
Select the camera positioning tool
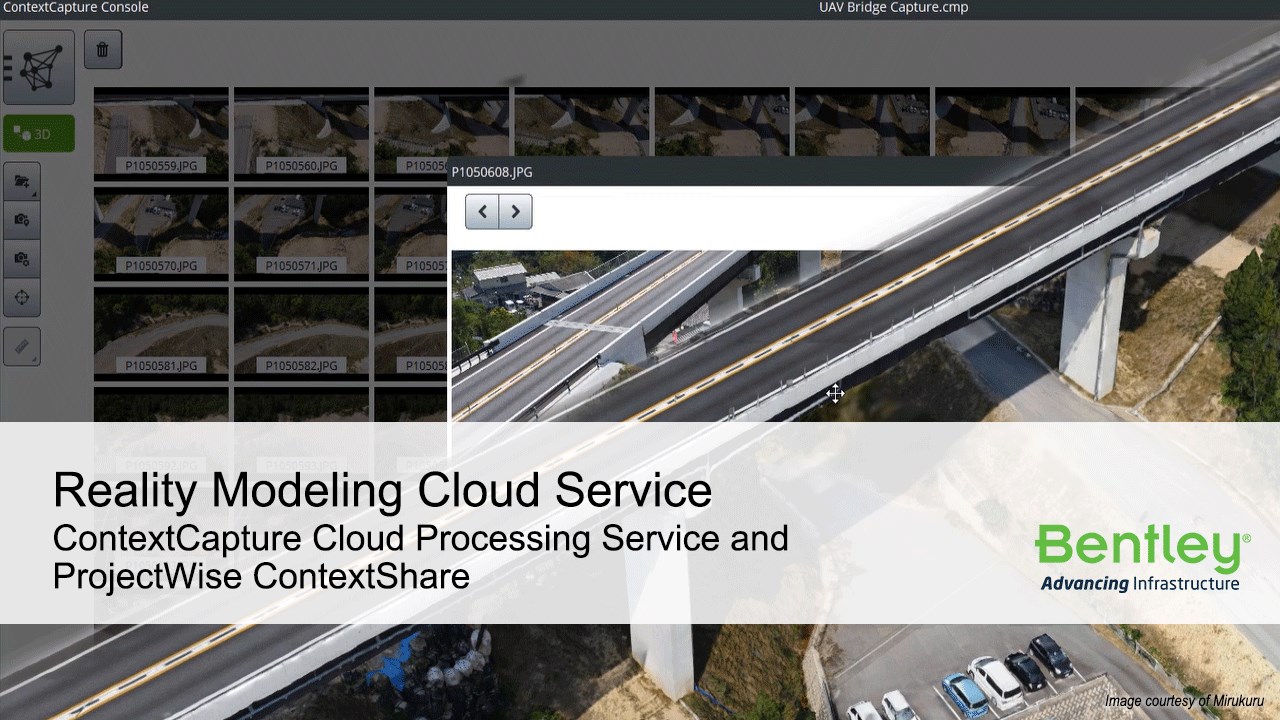22,220
